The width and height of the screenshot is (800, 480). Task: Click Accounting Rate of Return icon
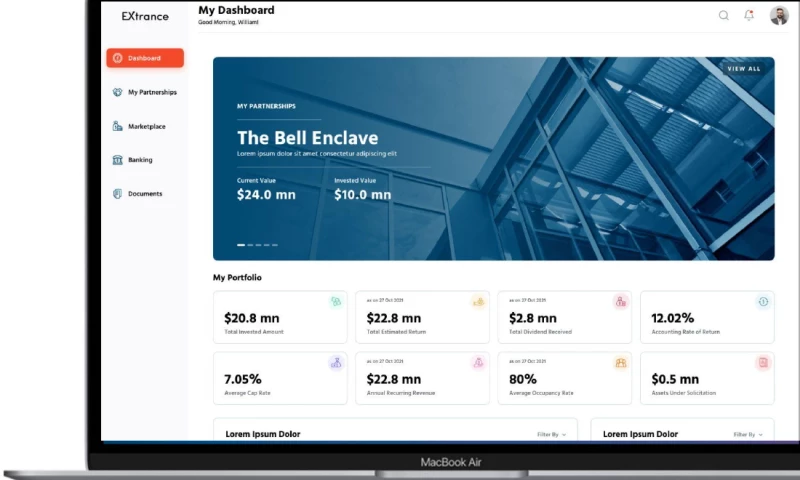[x=763, y=301]
